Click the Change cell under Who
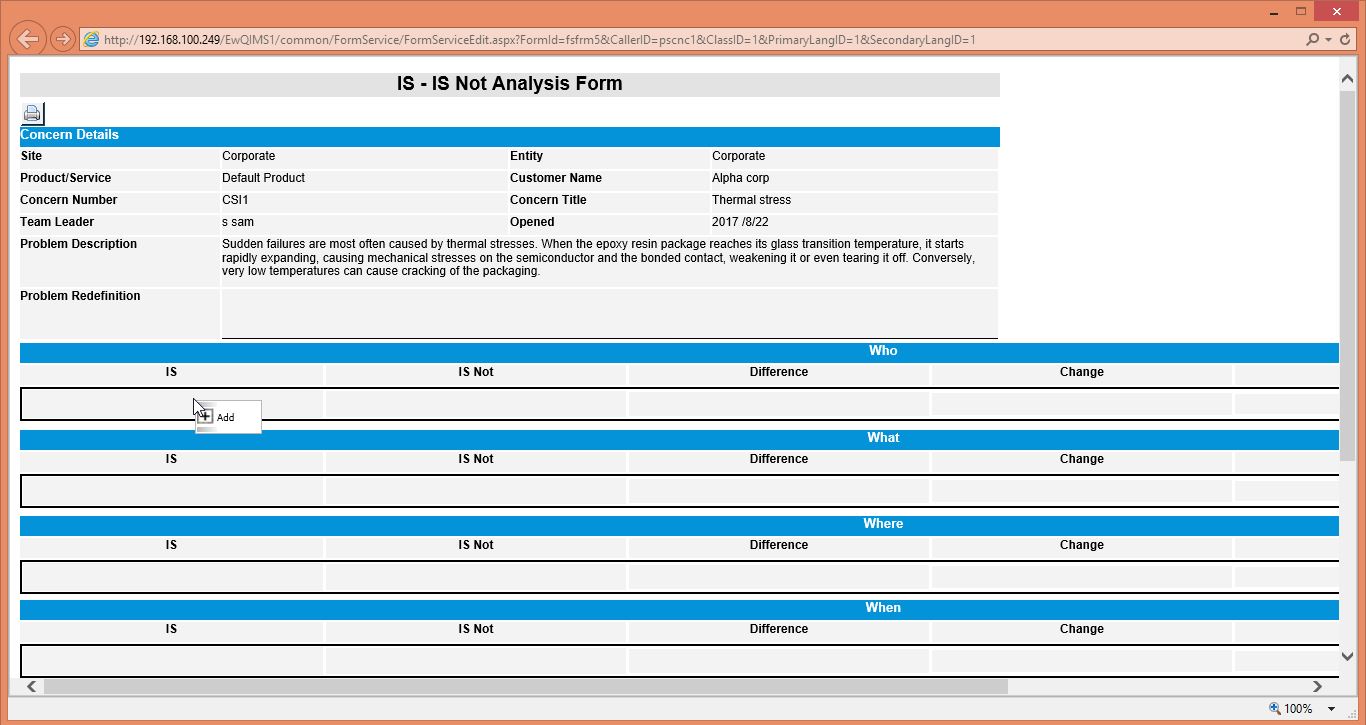This screenshot has height=725, width=1366. (x=1082, y=404)
